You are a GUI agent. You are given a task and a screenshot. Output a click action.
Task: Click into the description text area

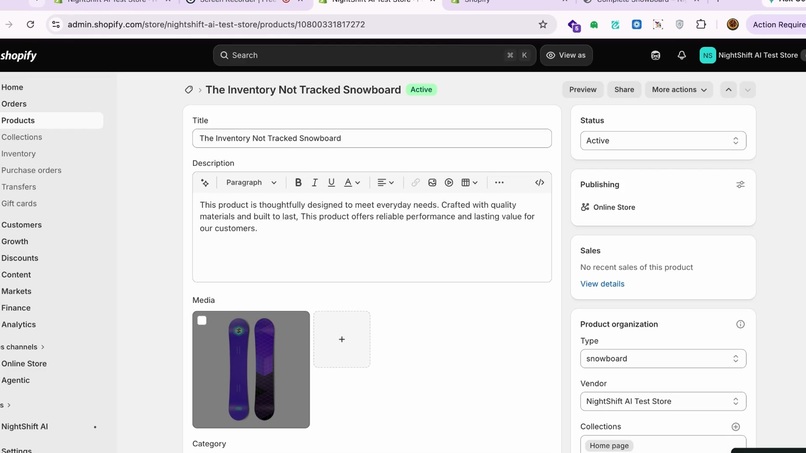click(x=372, y=237)
